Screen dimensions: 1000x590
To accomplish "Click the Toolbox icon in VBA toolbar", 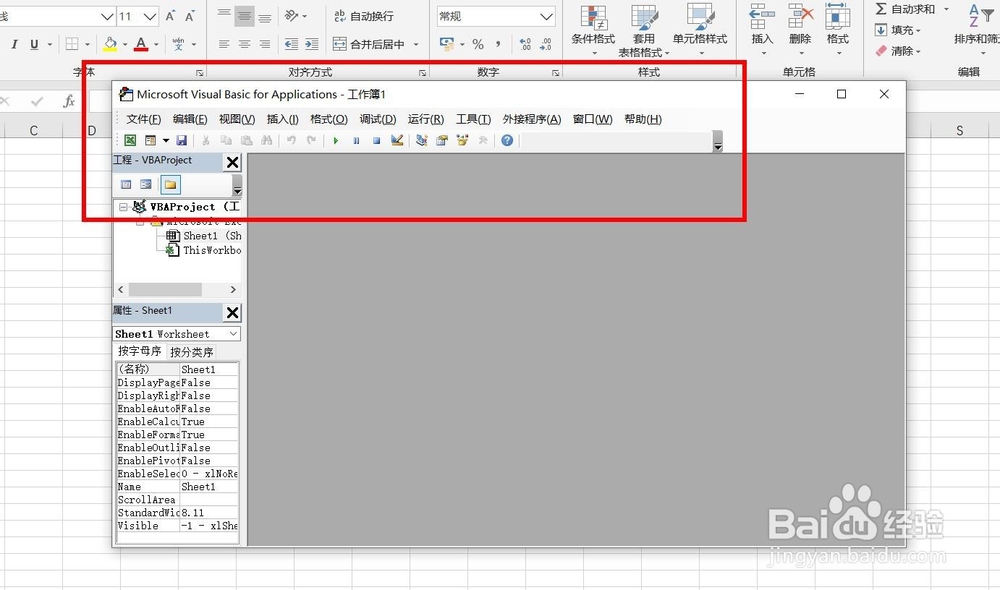I will tap(483, 140).
